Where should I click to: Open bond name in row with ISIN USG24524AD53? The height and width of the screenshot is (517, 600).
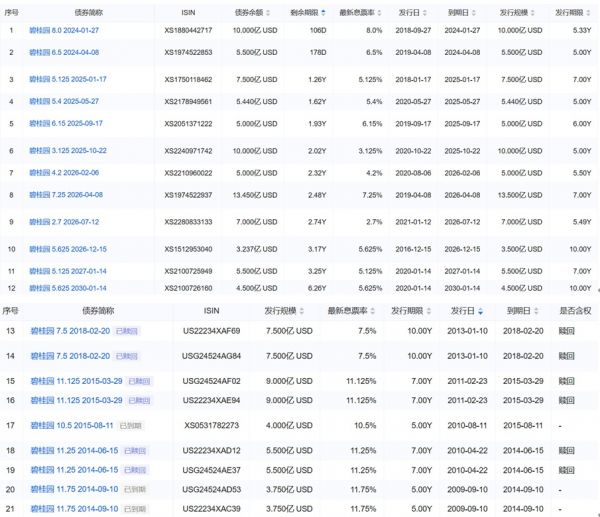74,489
